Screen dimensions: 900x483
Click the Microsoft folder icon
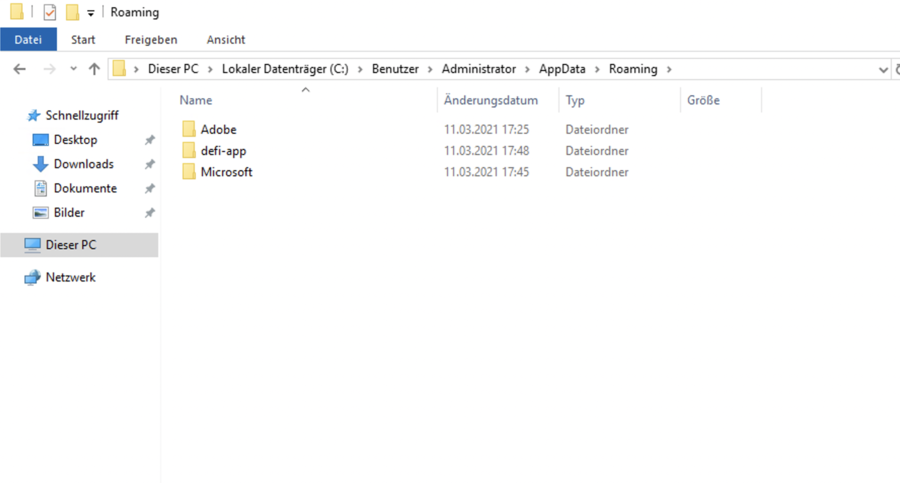pos(189,172)
